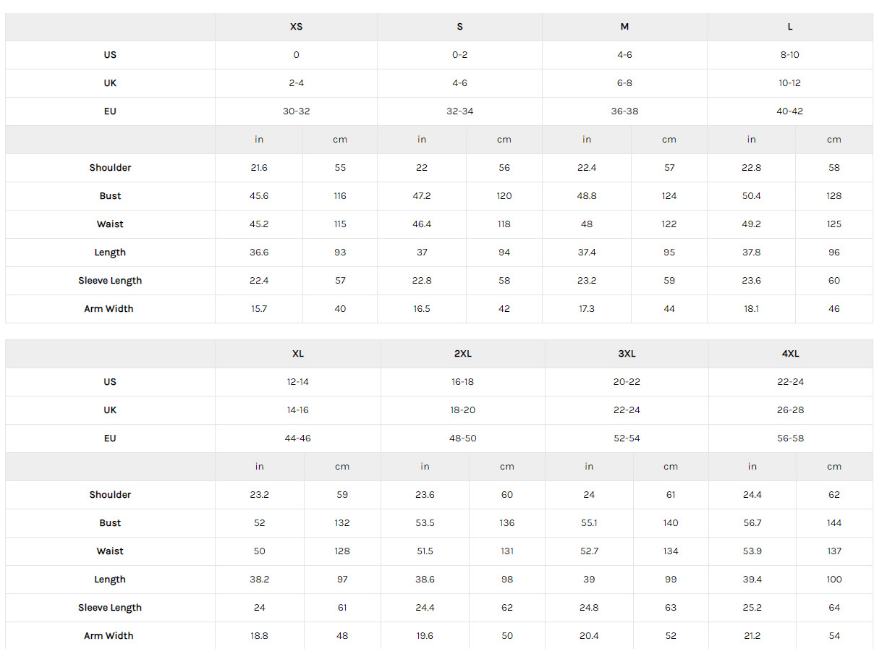Screen dimensions: 884x664
Task: Click the XS size column header
Action: (x=296, y=26)
